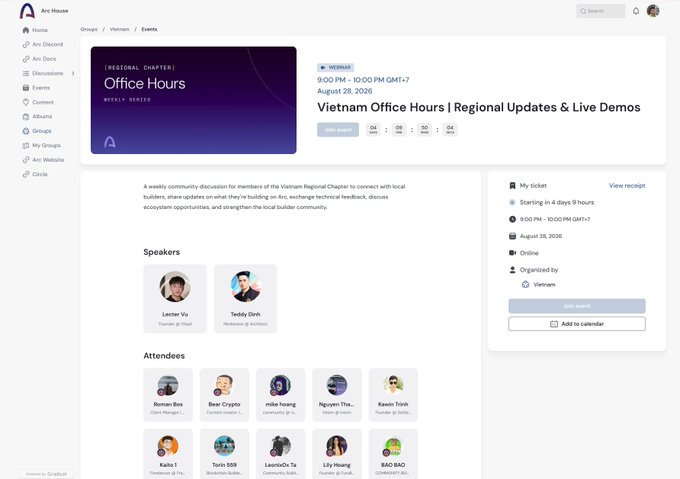Click the clock icon beside event time
Screen dimensions: 680x479
coord(512,219)
